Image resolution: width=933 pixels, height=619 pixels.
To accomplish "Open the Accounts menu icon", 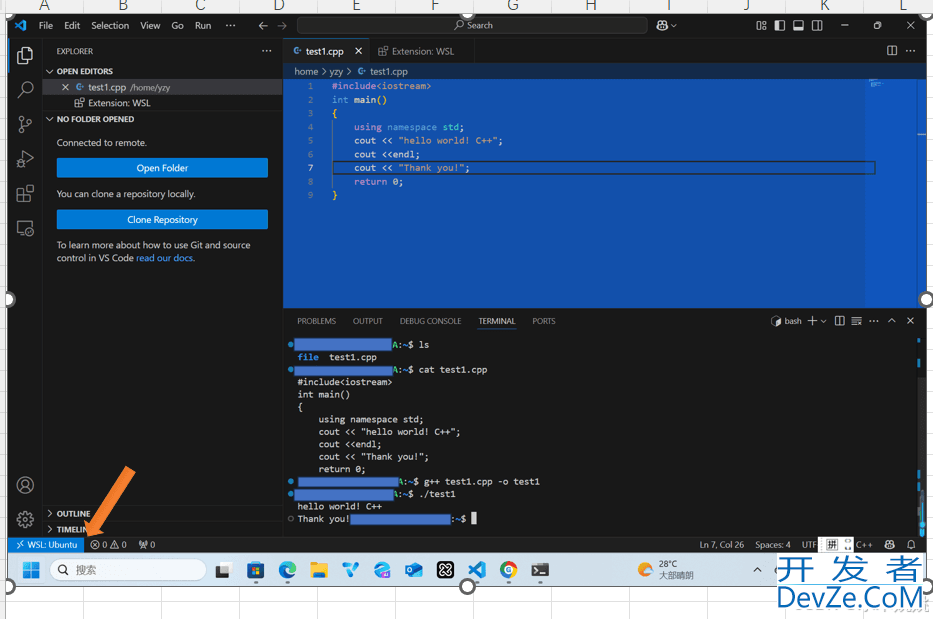I will pos(25,485).
